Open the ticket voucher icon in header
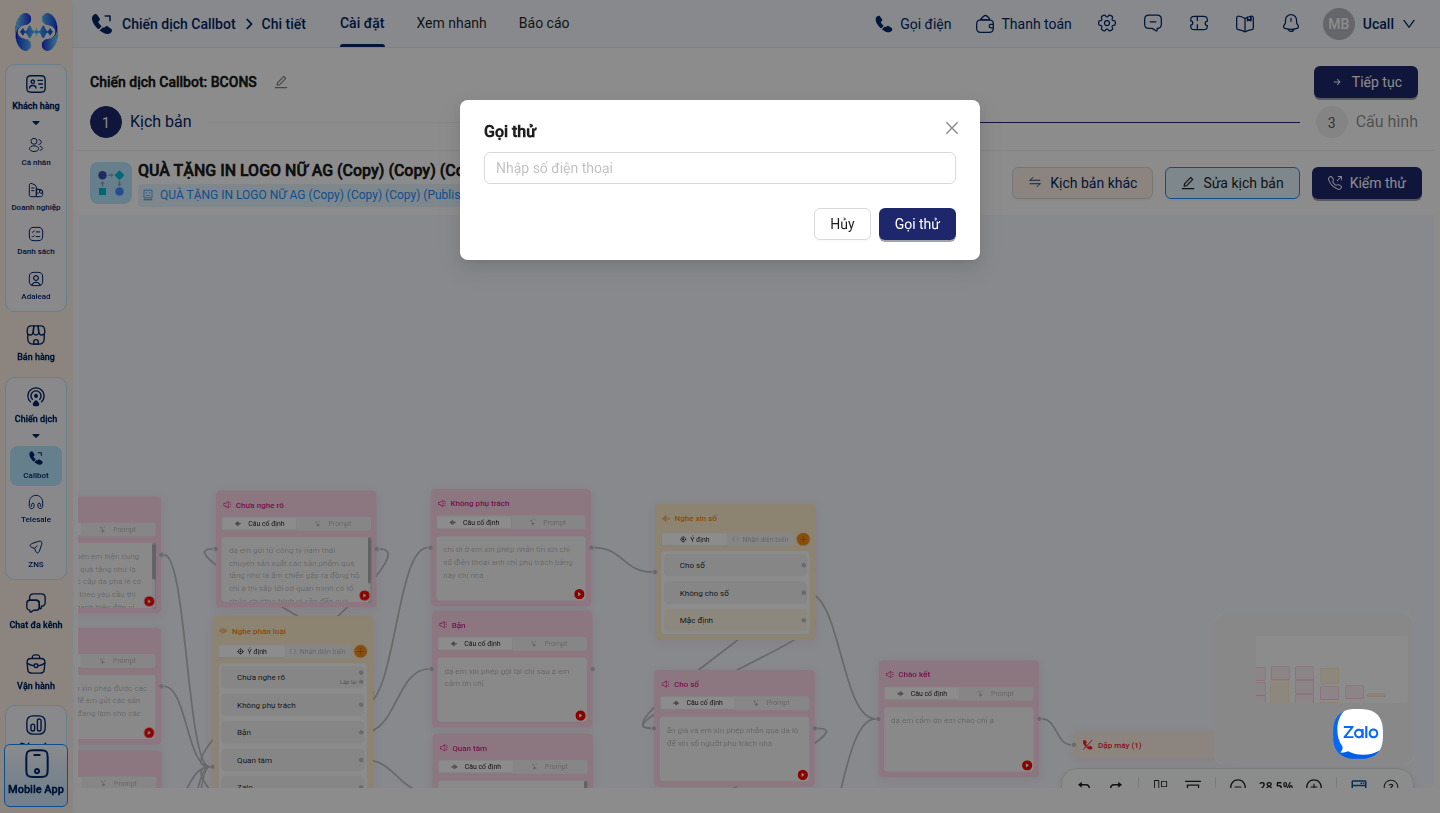Image resolution: width=1440 pixels, height=813 pixels. coord(1199,23)
